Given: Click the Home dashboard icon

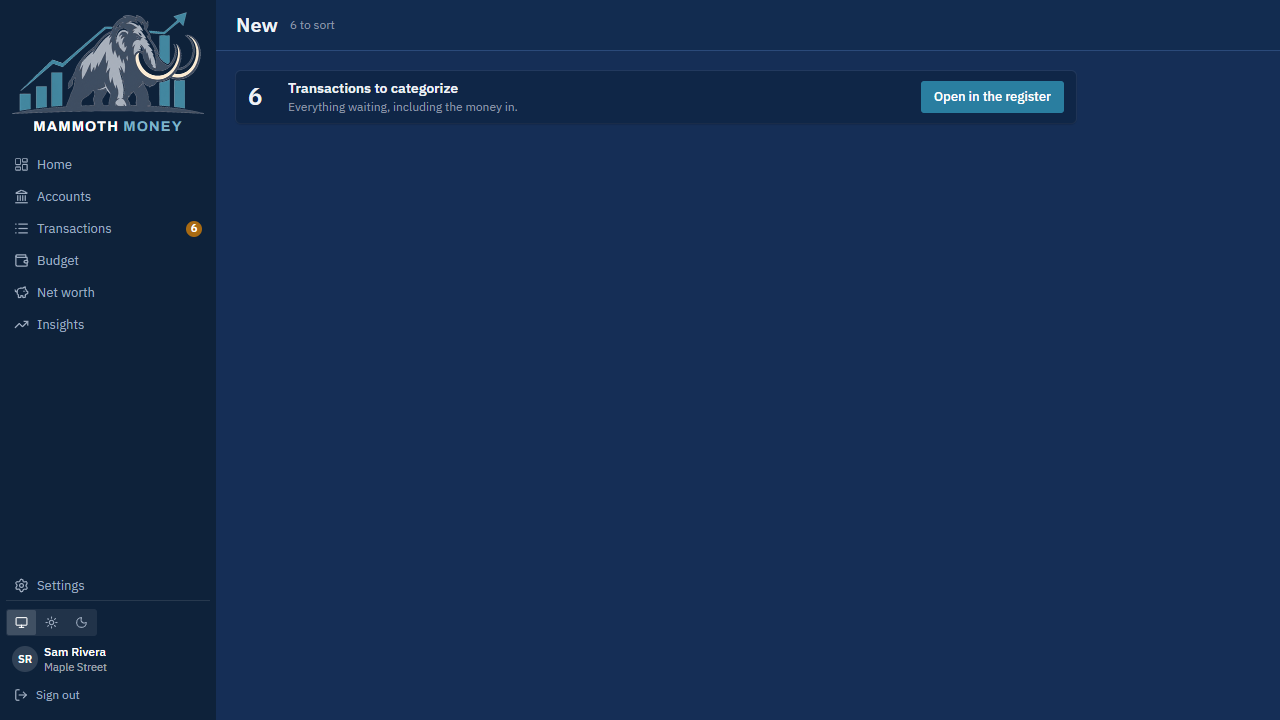Looking at the screenshot, I should (21, 165).
